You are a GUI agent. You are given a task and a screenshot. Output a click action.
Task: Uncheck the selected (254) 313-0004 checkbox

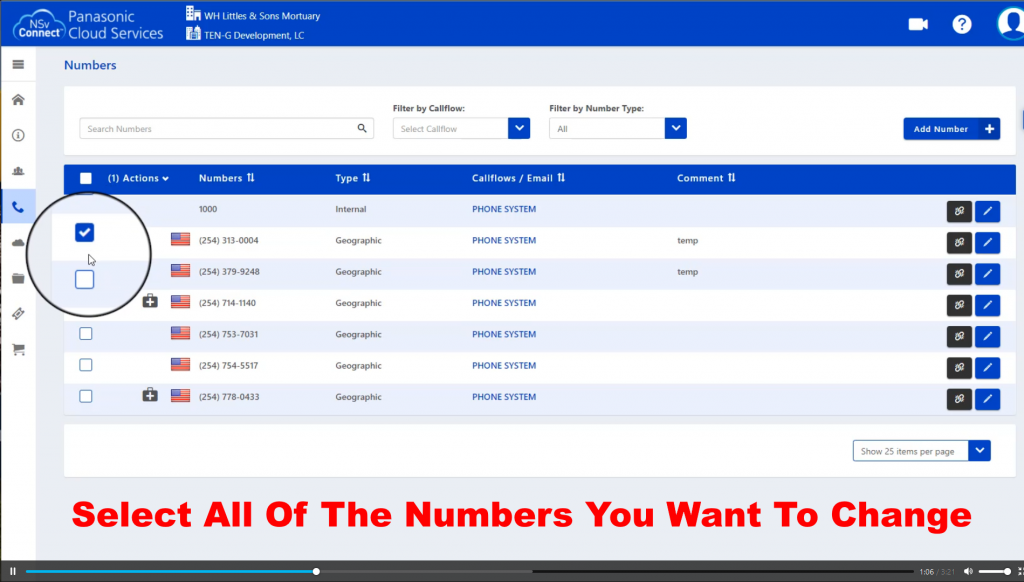tap(85, 231)
